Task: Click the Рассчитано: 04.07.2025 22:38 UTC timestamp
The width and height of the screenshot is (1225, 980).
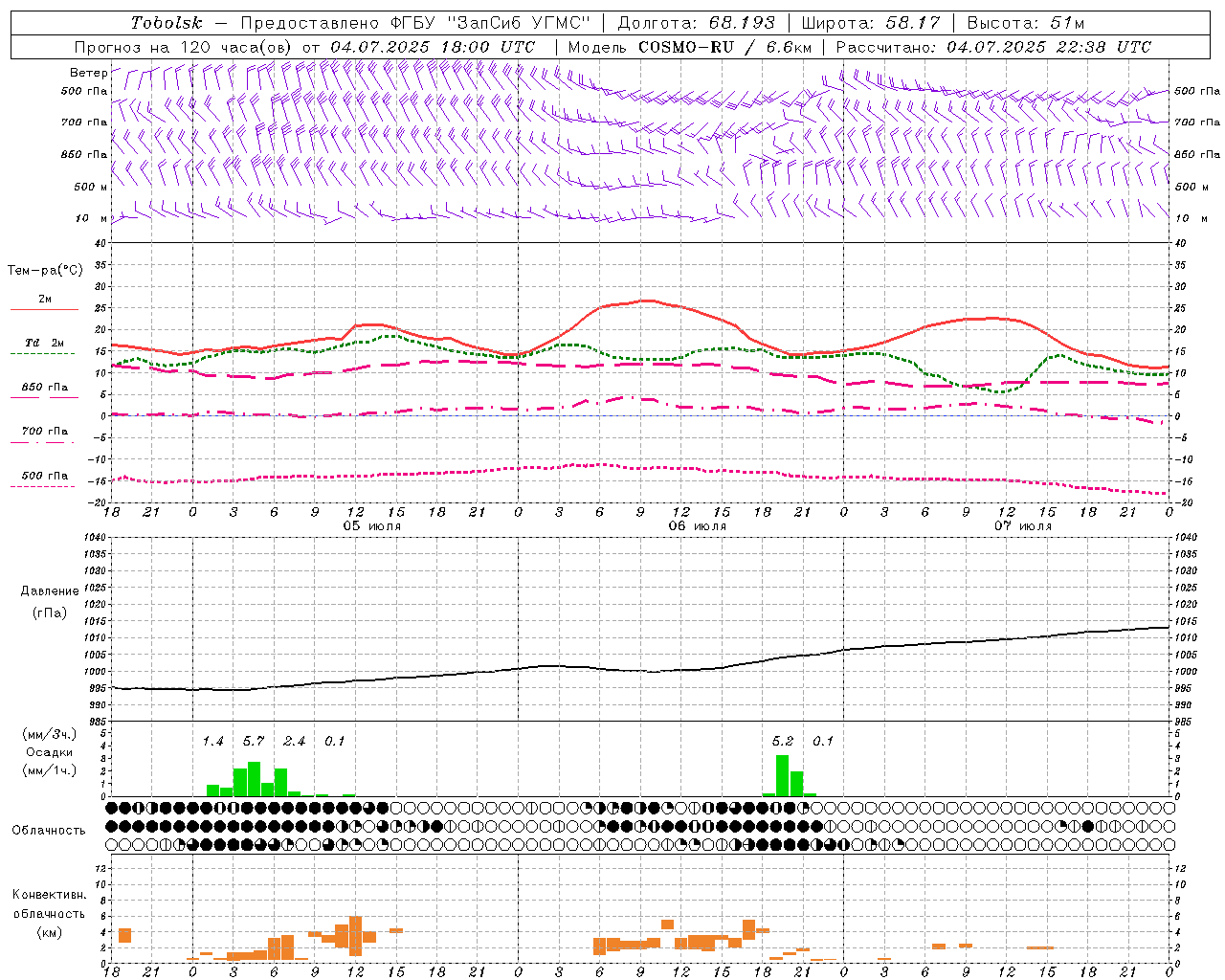Action: [x=993, y=47]
